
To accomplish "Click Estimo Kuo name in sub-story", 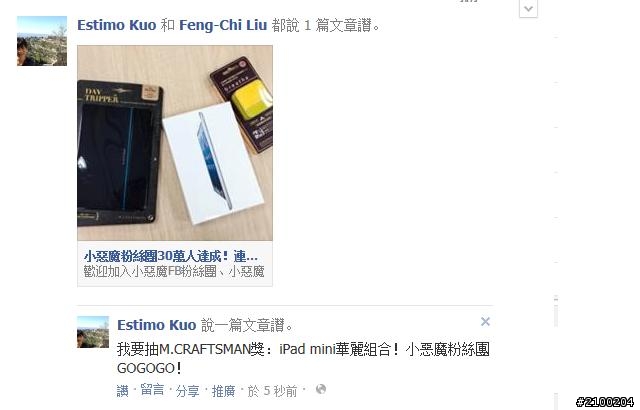I will 157,325.
